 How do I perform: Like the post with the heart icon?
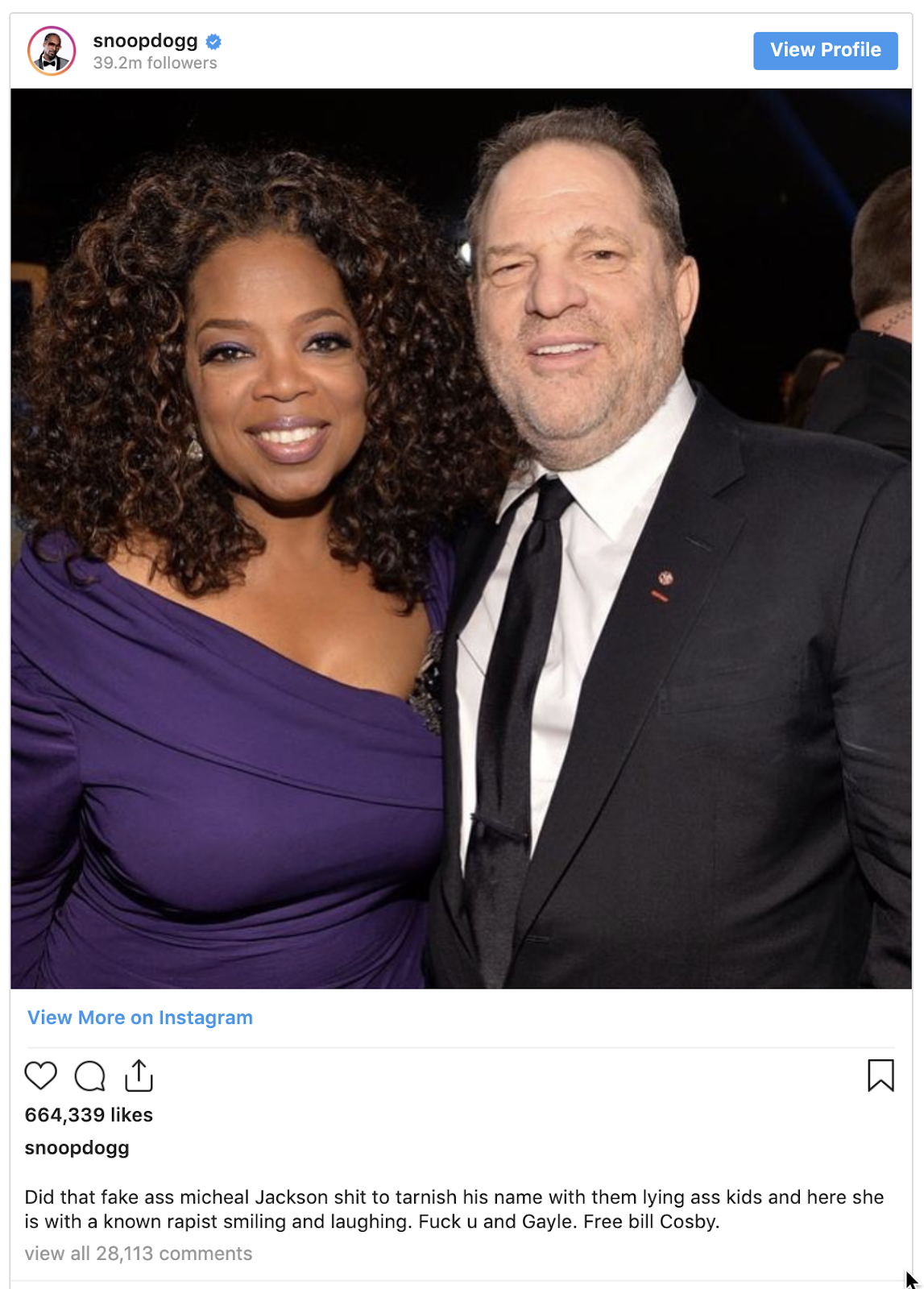pyautogui.click(x=41, y=1076)
